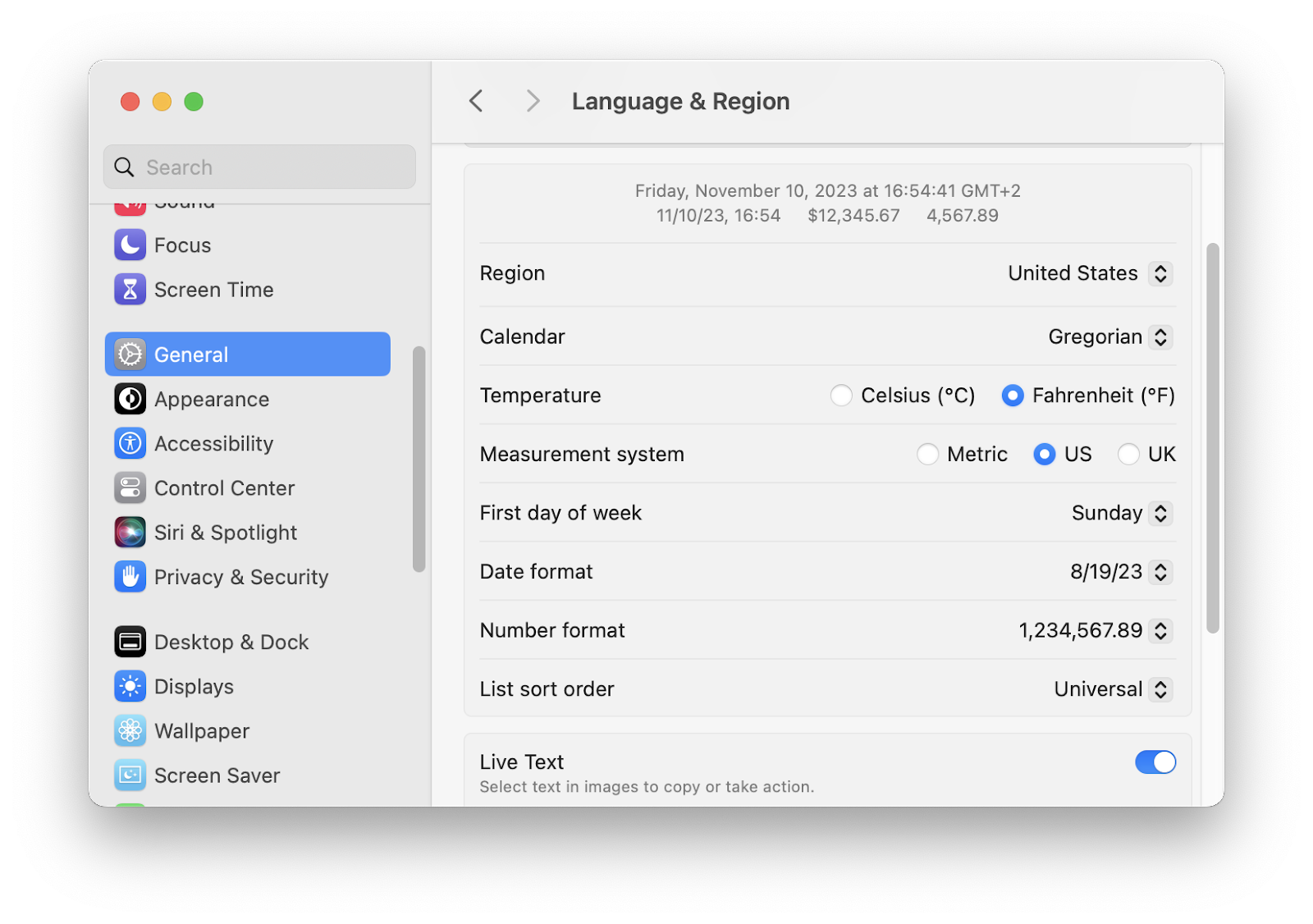Disable Live Text

(x=1155, y=762)
